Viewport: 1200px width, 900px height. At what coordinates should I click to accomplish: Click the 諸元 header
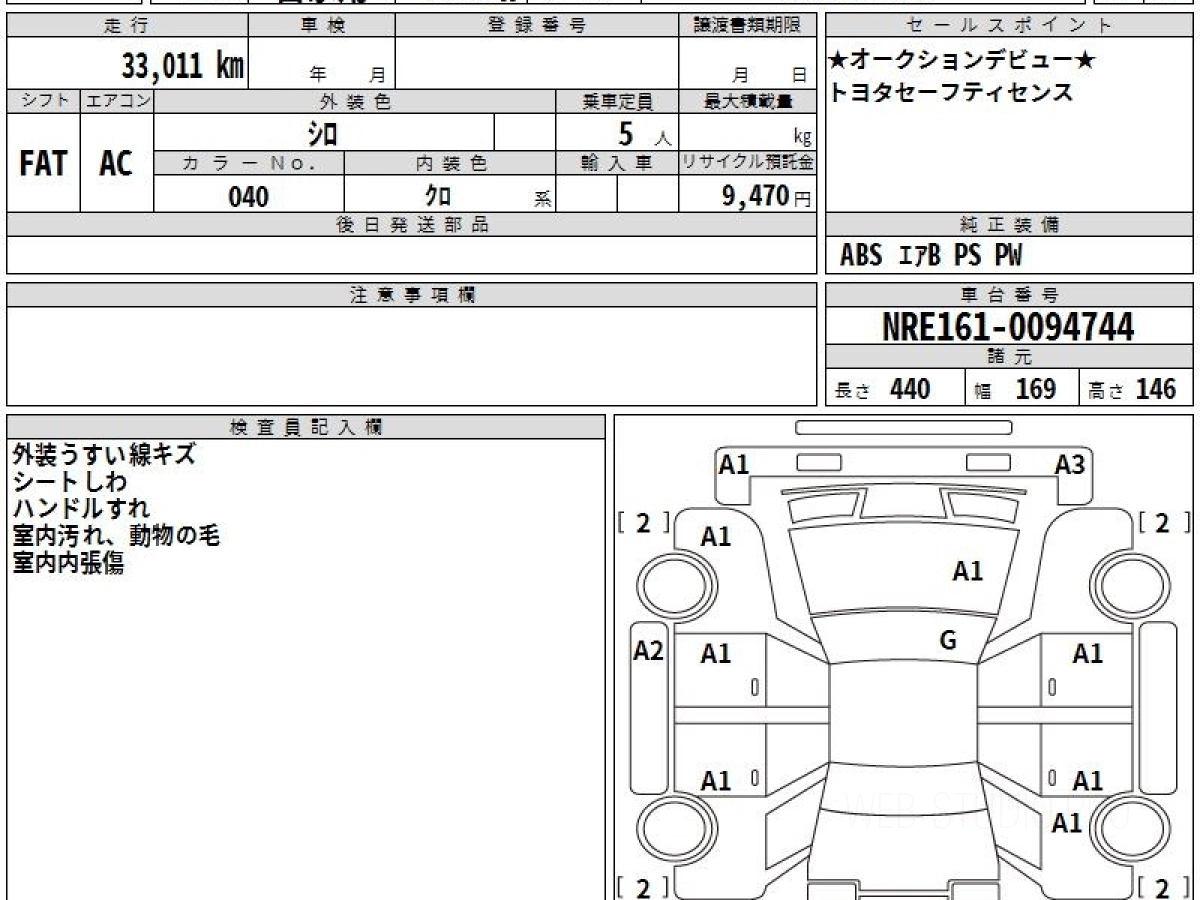pos(1009,357)
